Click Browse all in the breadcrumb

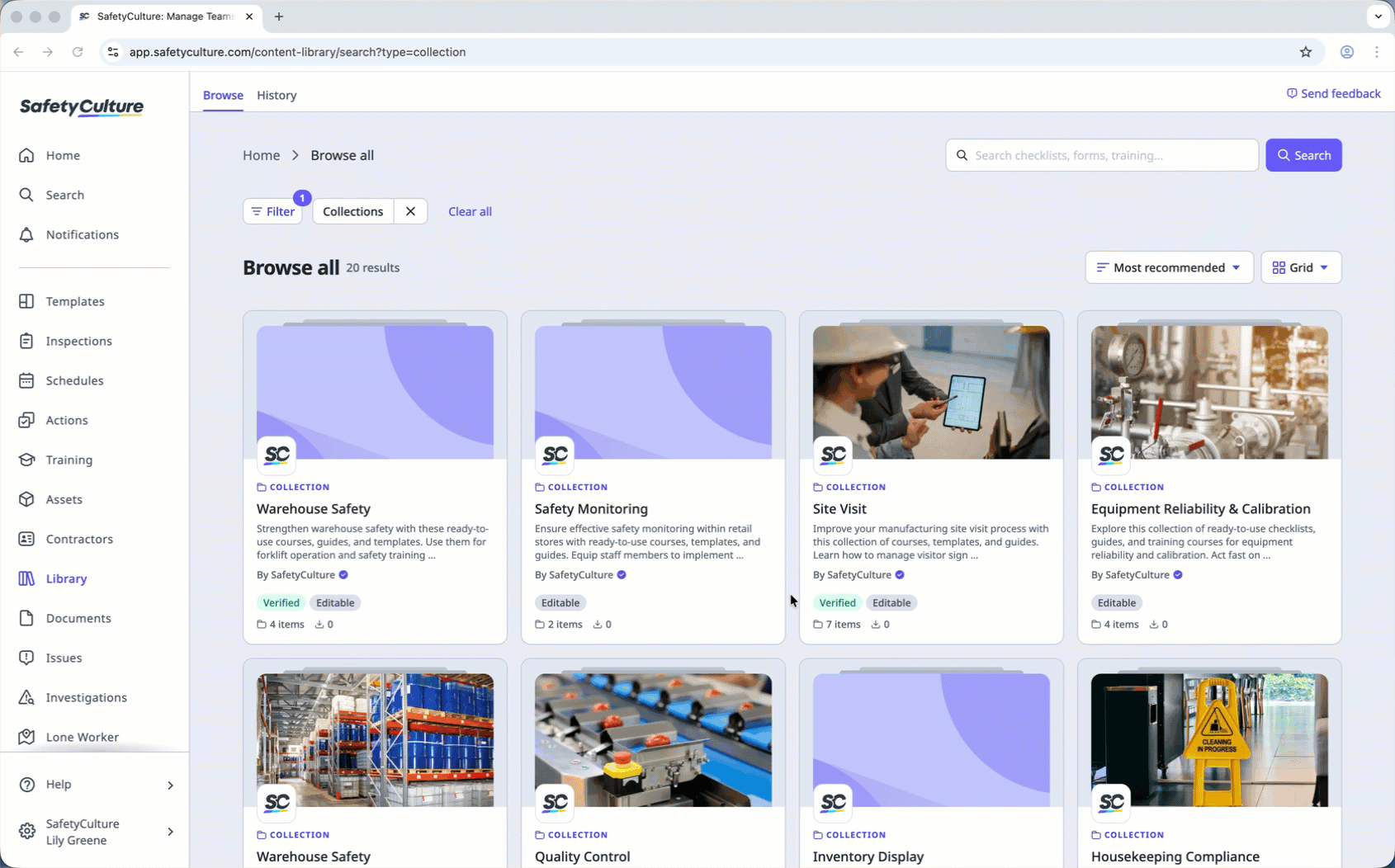(x=342, y=155)
